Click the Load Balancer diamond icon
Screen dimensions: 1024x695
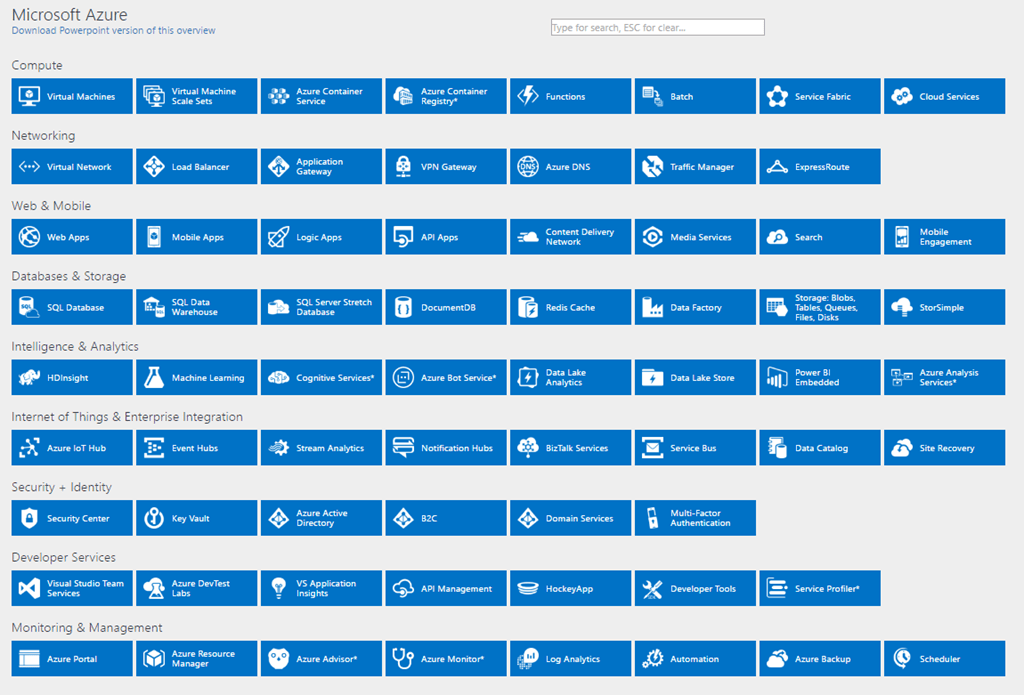tap(154, 167)
